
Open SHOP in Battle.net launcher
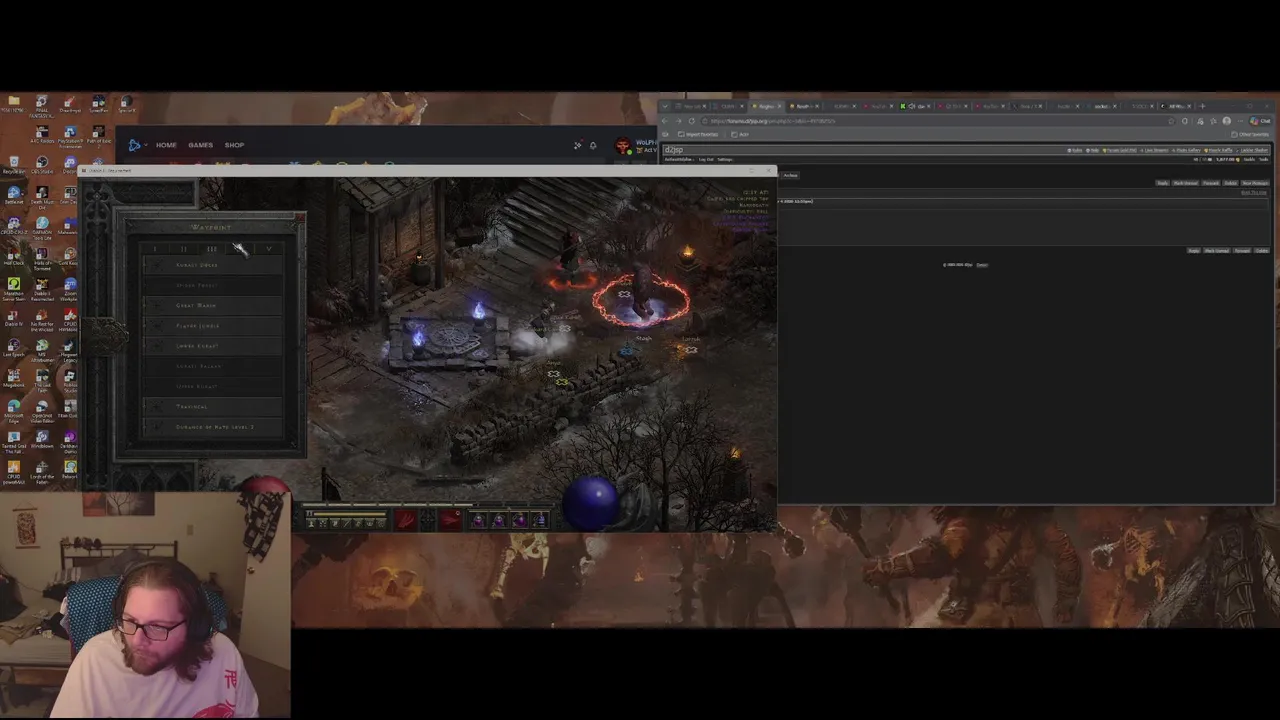coord(234,145)
